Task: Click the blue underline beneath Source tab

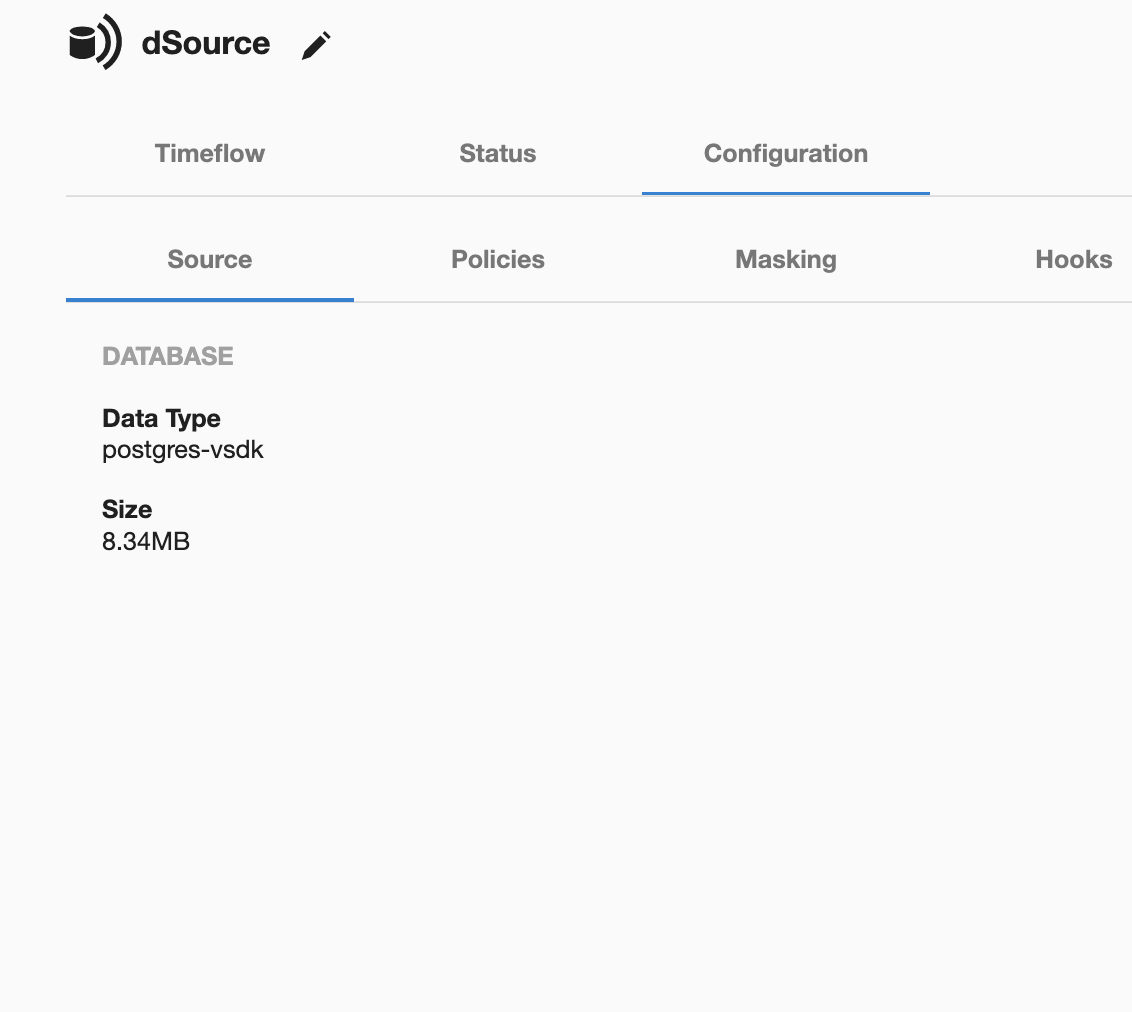Action: click(210, 299)
